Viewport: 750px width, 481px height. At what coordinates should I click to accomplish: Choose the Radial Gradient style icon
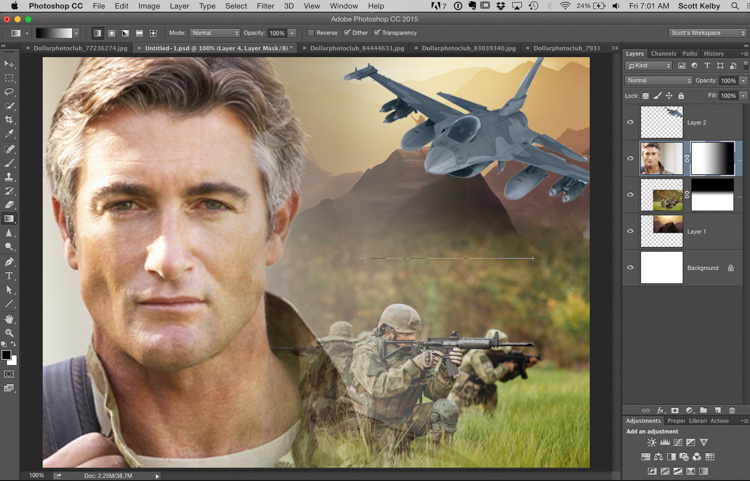pos(112,33)
